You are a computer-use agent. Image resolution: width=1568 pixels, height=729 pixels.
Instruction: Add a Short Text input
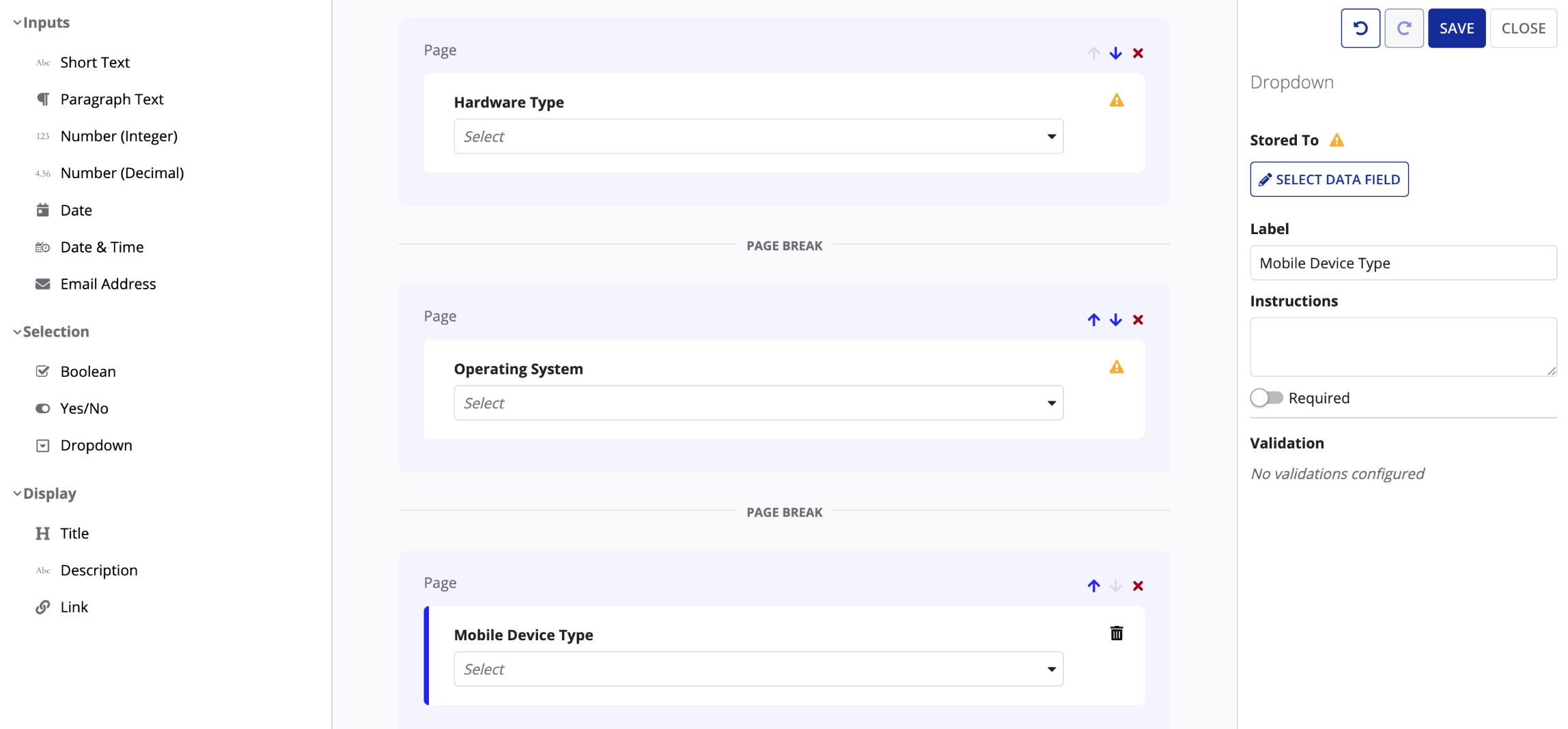[94, 62]
